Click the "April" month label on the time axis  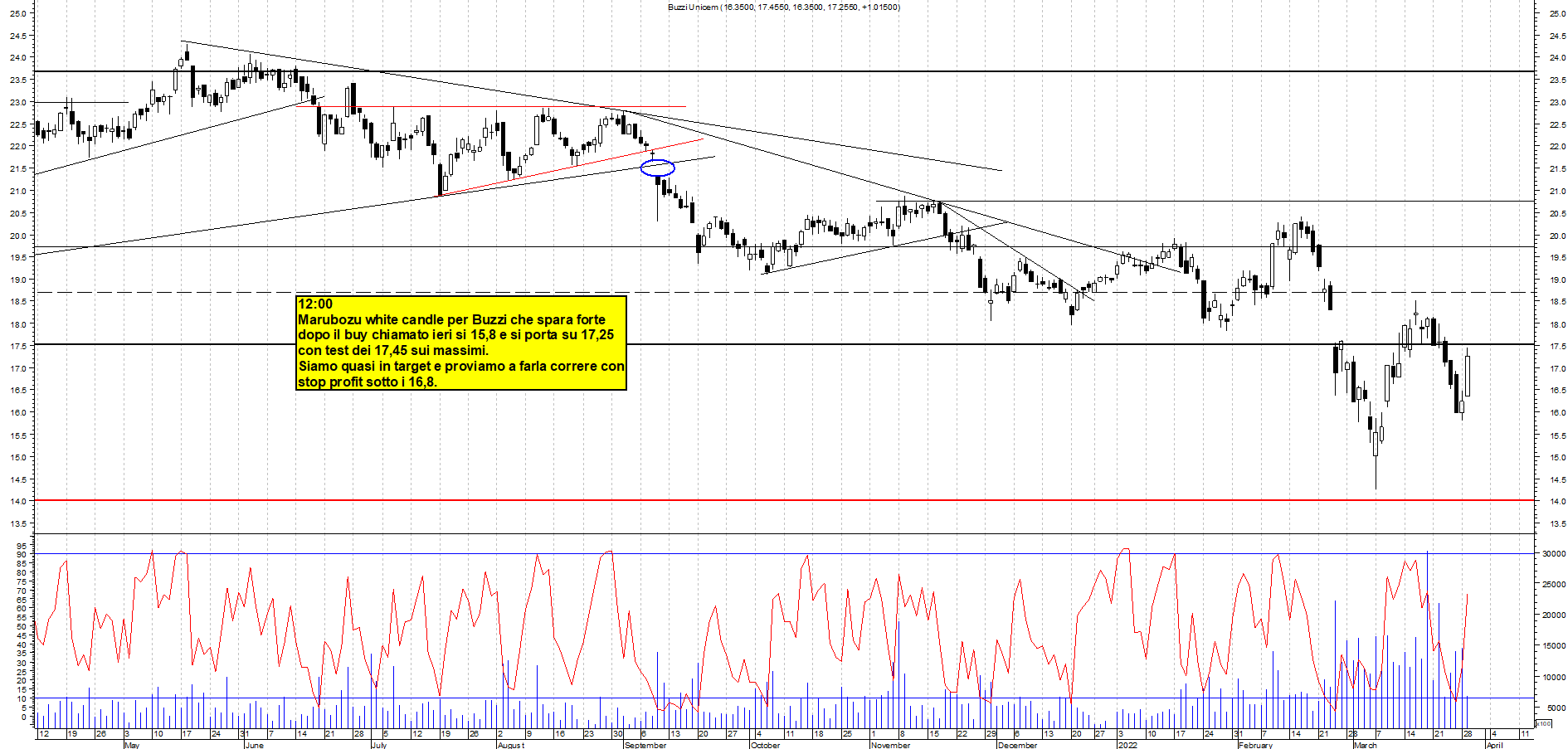point(1494,745)
